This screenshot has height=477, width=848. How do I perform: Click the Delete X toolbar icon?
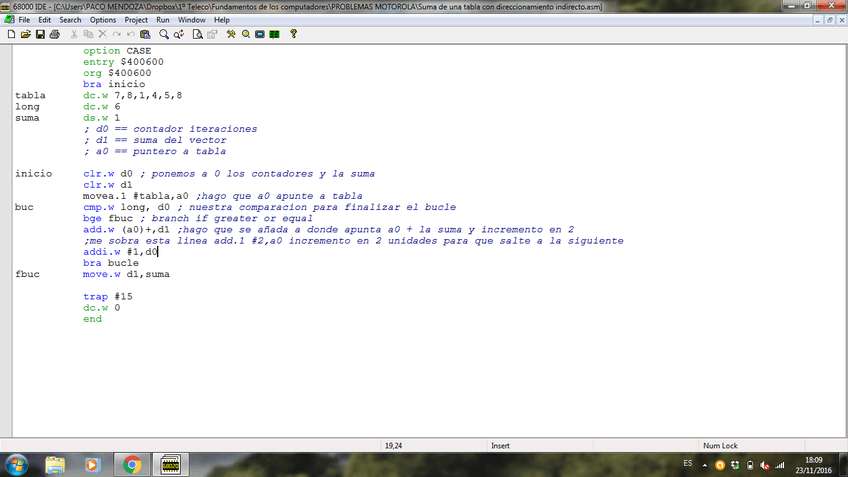(102, 34)
